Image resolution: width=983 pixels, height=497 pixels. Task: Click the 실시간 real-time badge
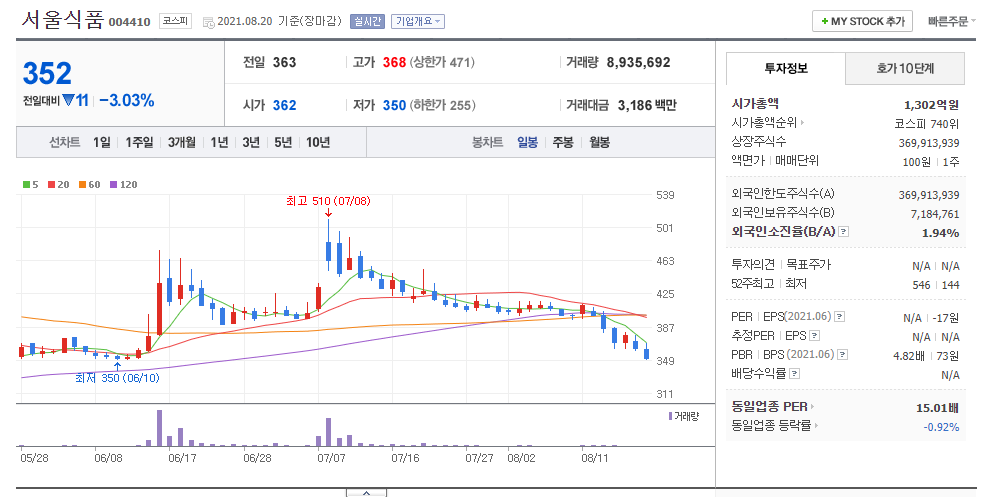coord(367,21)
